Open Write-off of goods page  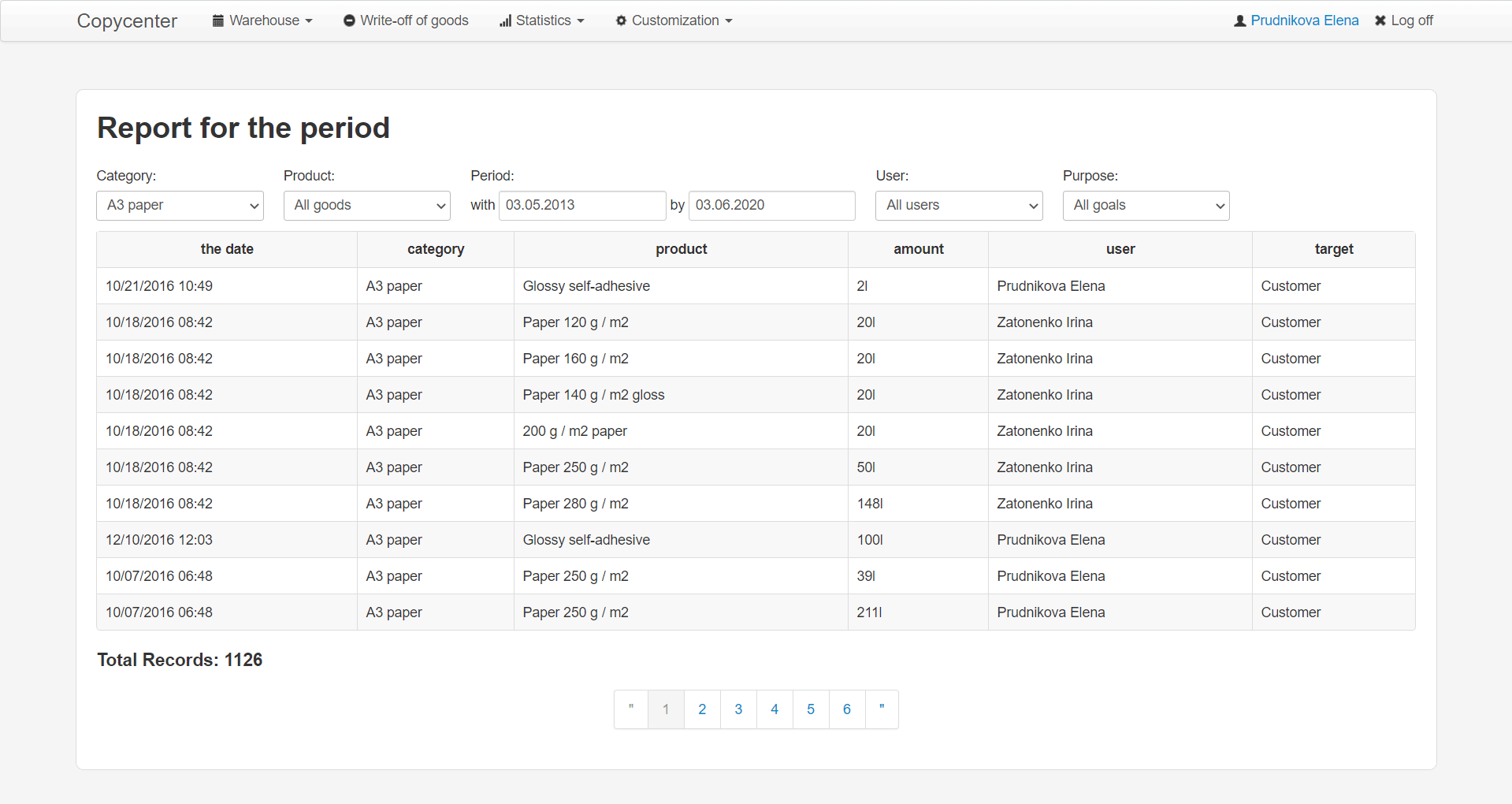pyautogui.click(x=406, y=20)
